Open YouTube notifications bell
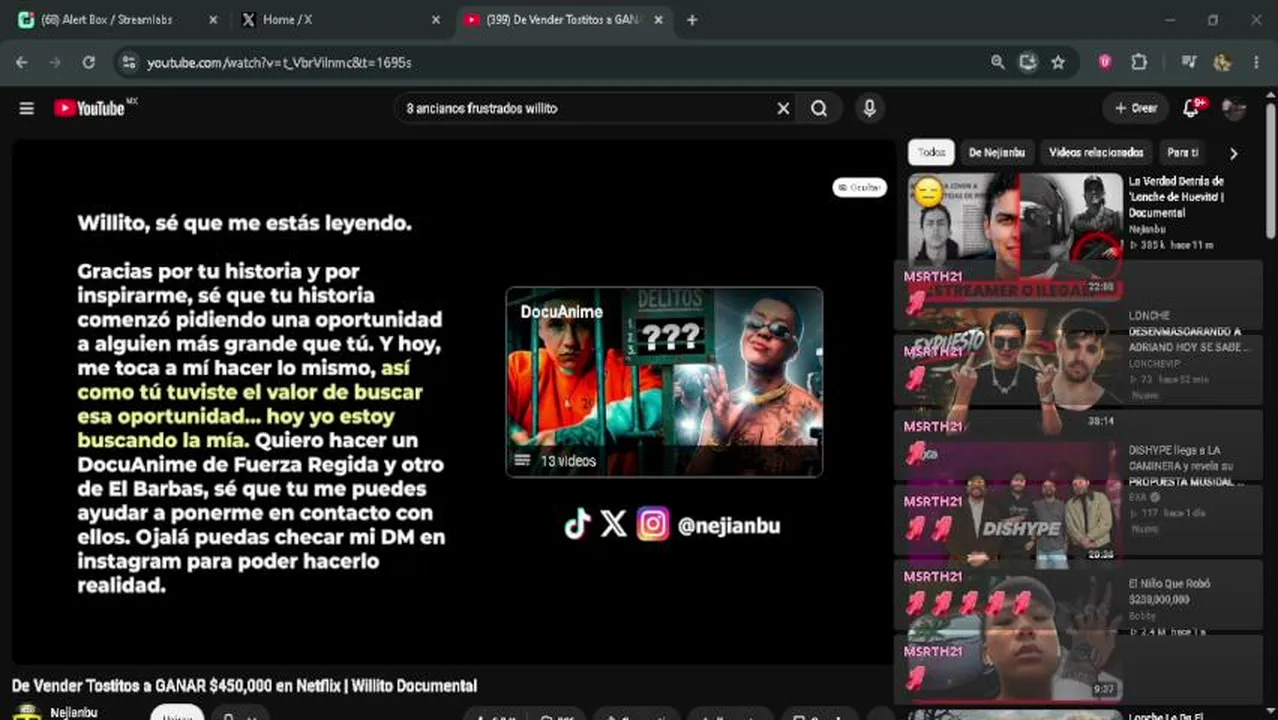This screenshot has height=720, width=1278. click(x=1191, y=108)
